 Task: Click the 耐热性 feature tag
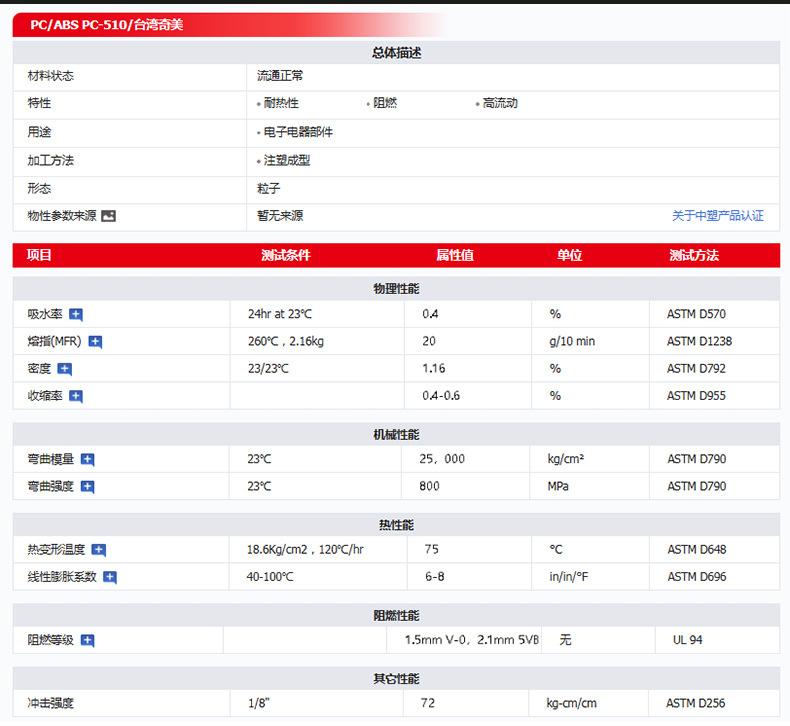coord(280,103)
